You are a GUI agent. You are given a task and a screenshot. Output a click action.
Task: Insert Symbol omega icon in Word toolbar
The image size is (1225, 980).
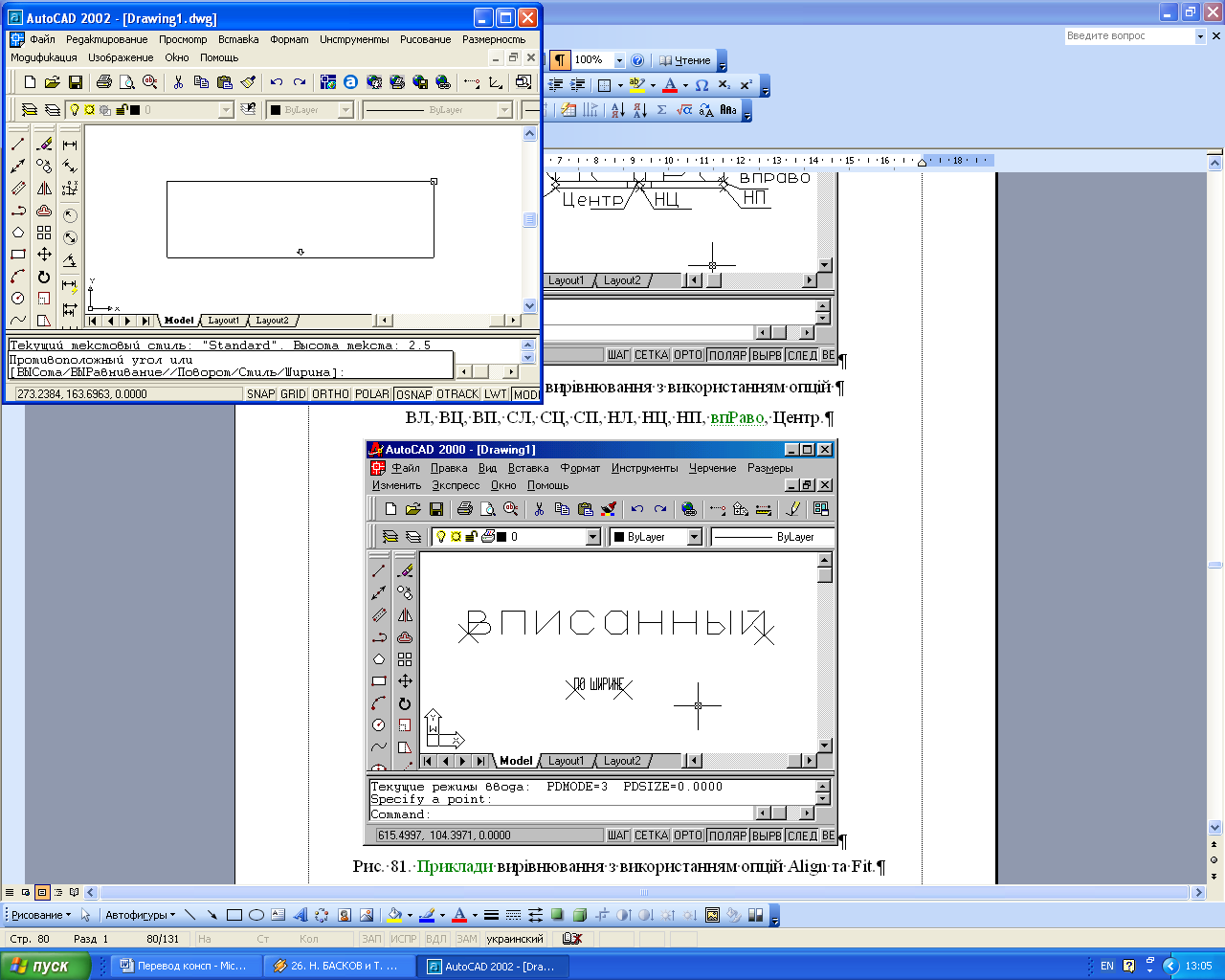pos(702,85)
